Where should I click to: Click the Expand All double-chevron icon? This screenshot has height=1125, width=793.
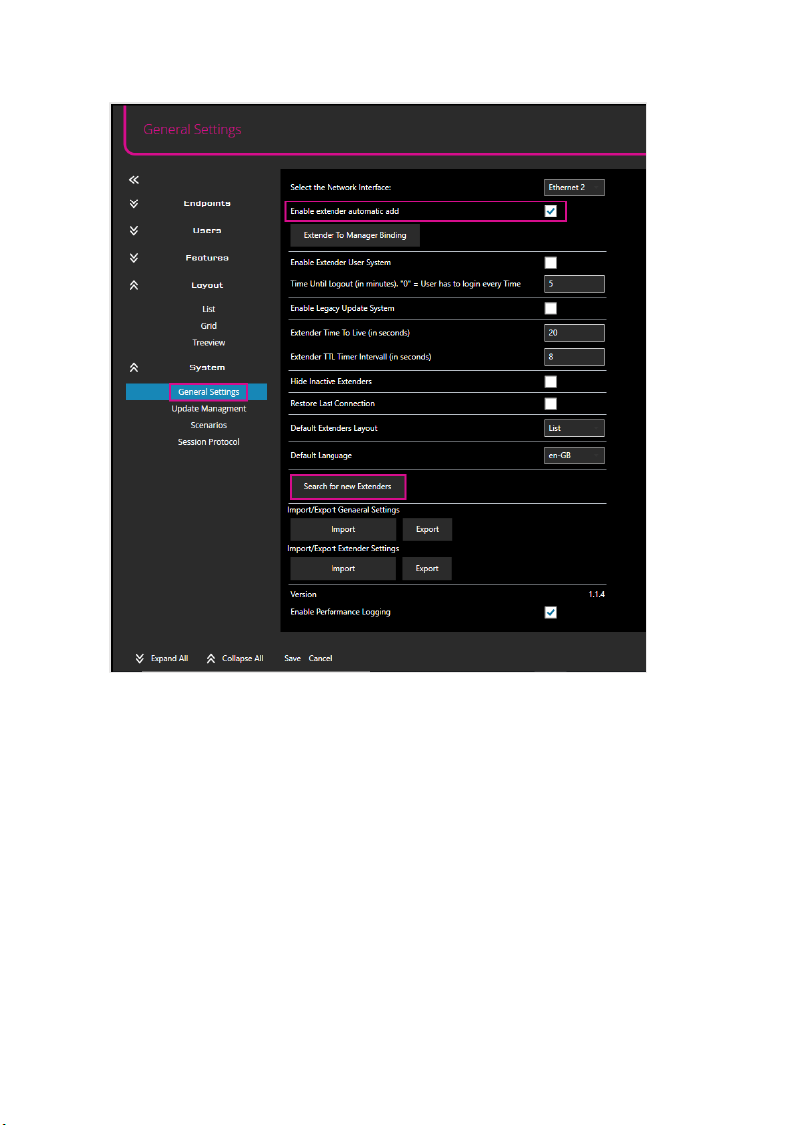(139, 659)
